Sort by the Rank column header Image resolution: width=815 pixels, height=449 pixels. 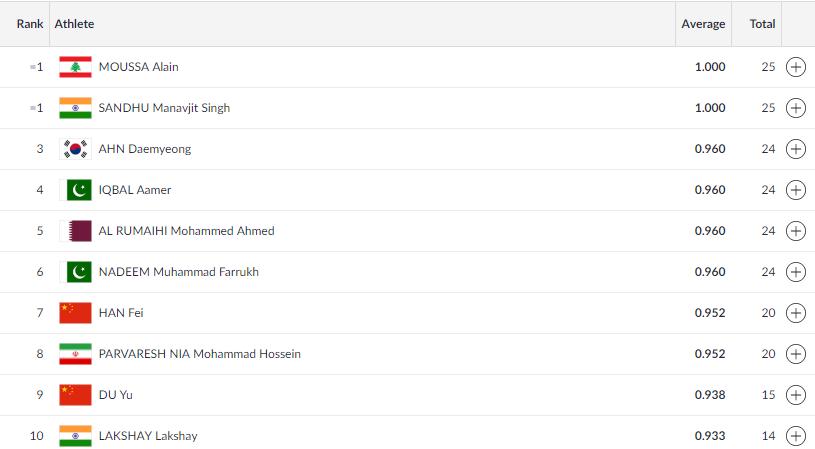click(x=30, y=24)
